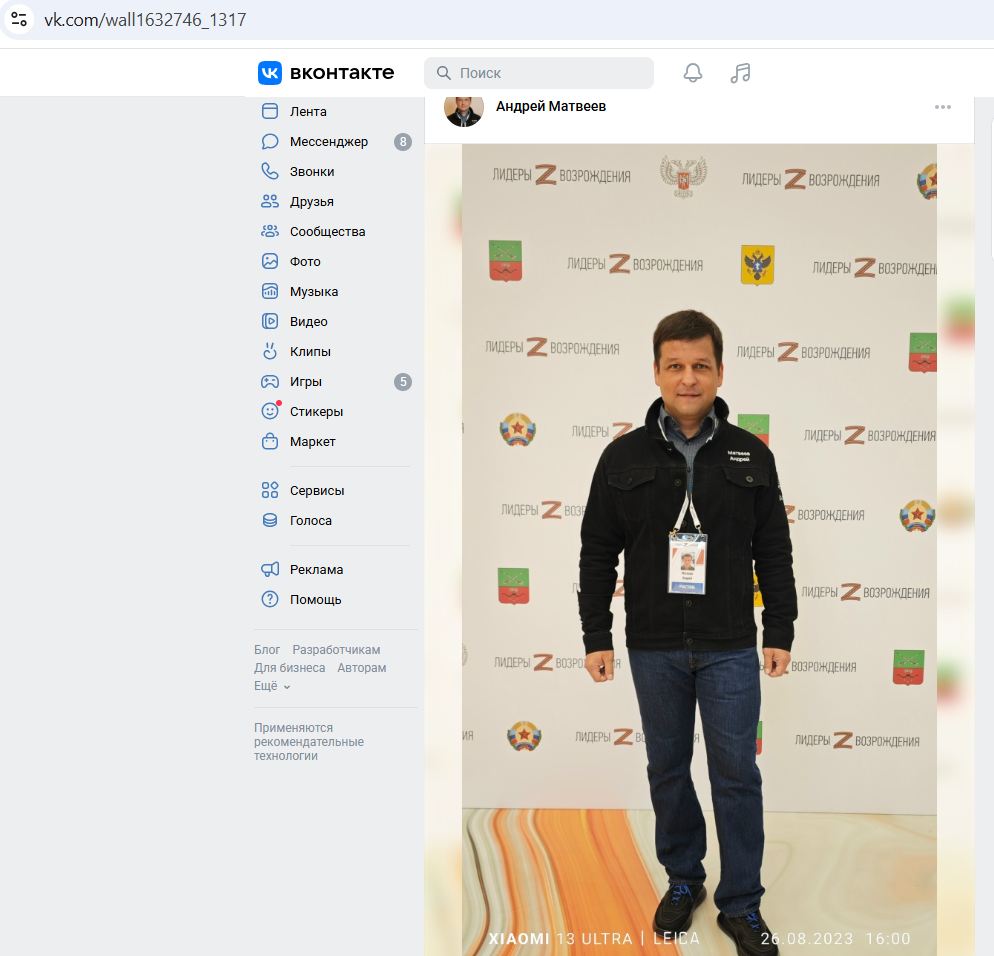Go to Звонки in sidebar
The image size is (994, 956).
[311, 172]
